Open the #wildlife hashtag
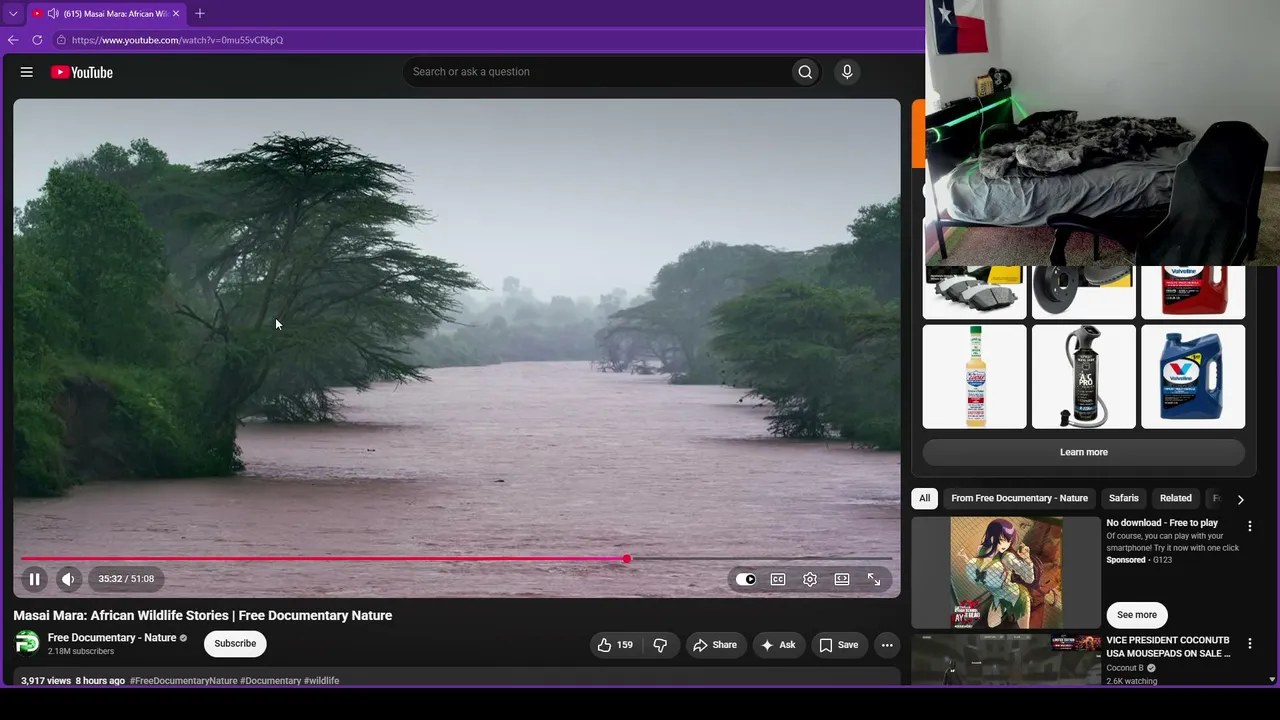Screen dimensions: 1280x720 321,681
